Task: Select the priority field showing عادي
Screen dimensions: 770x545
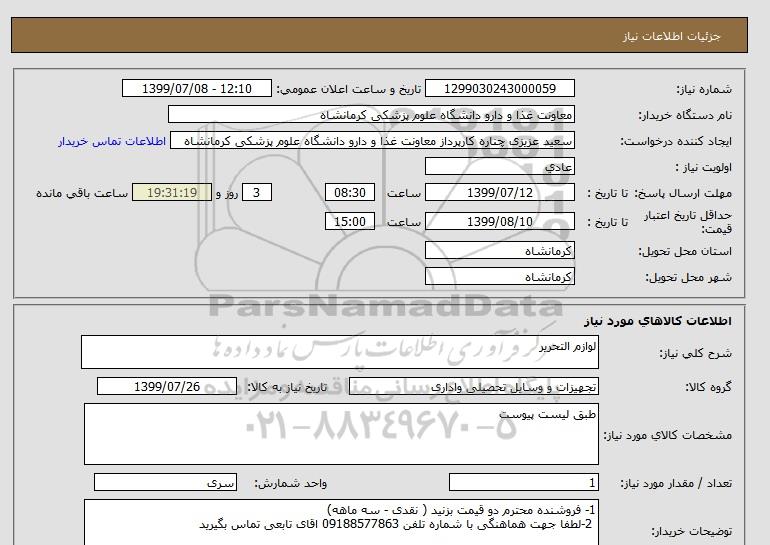Action: [x=499, y=166]
